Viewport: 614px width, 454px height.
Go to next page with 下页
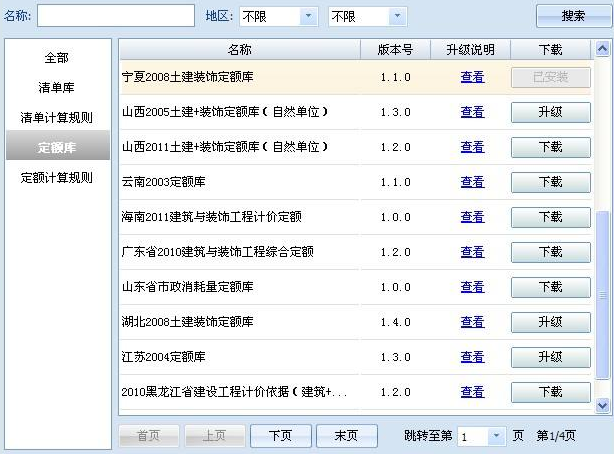280,436
